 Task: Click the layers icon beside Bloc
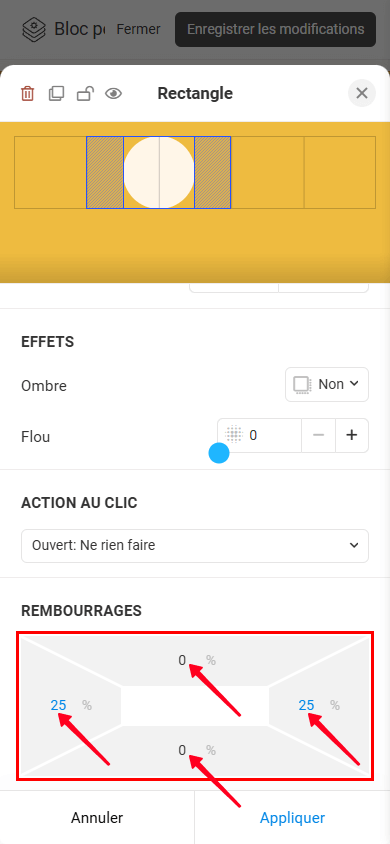click(x=34, y=29)
